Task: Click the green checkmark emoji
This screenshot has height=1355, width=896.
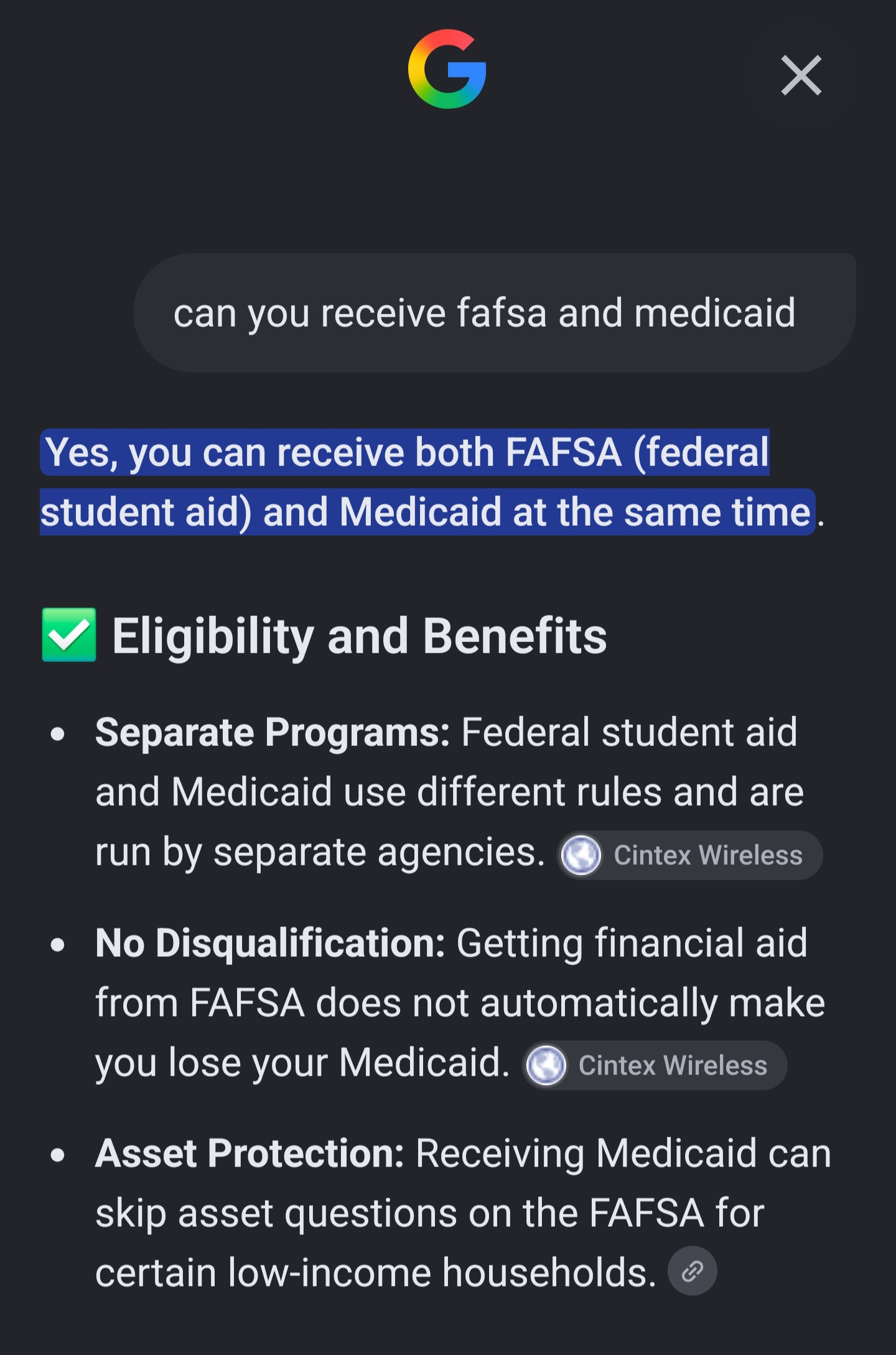Action: pyautogui.click(x=69, y=635)
